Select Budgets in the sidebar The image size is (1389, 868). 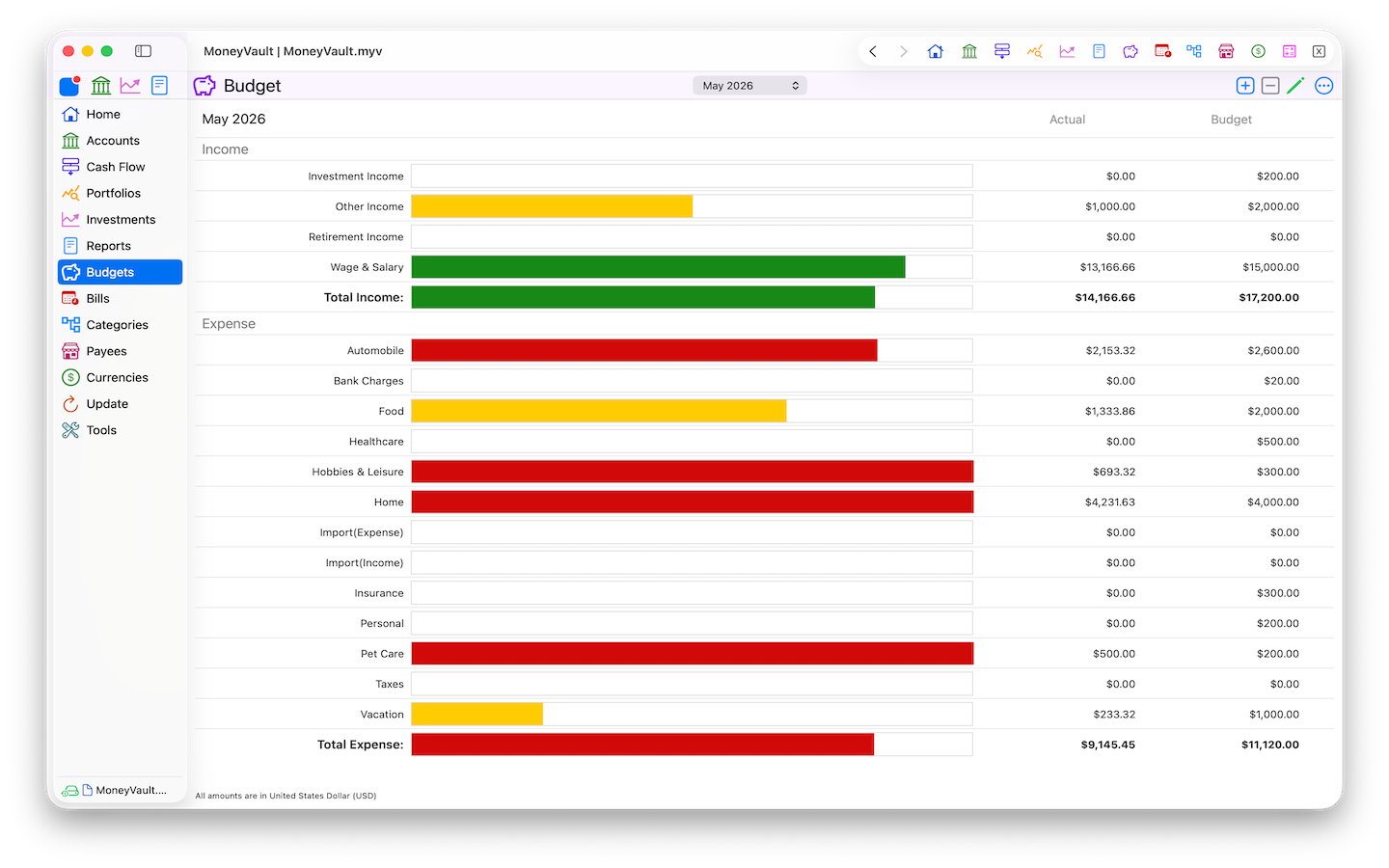pyautogui.click(x=120, y=272)
